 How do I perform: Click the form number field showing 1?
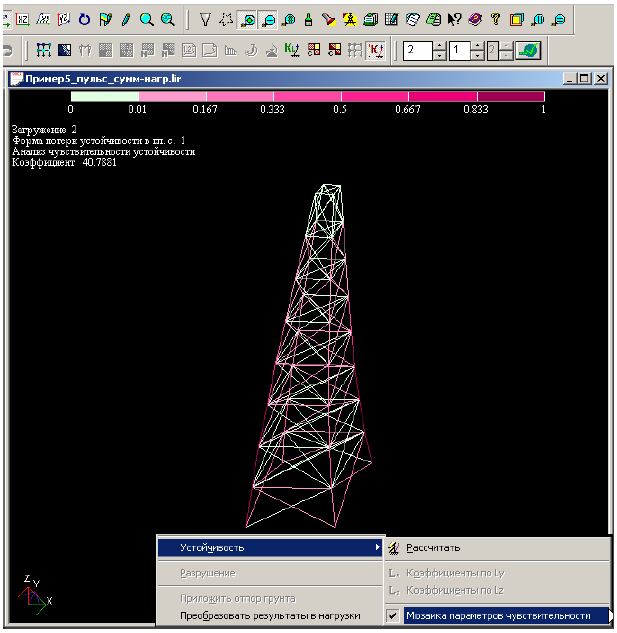click(x=460, y=50)
